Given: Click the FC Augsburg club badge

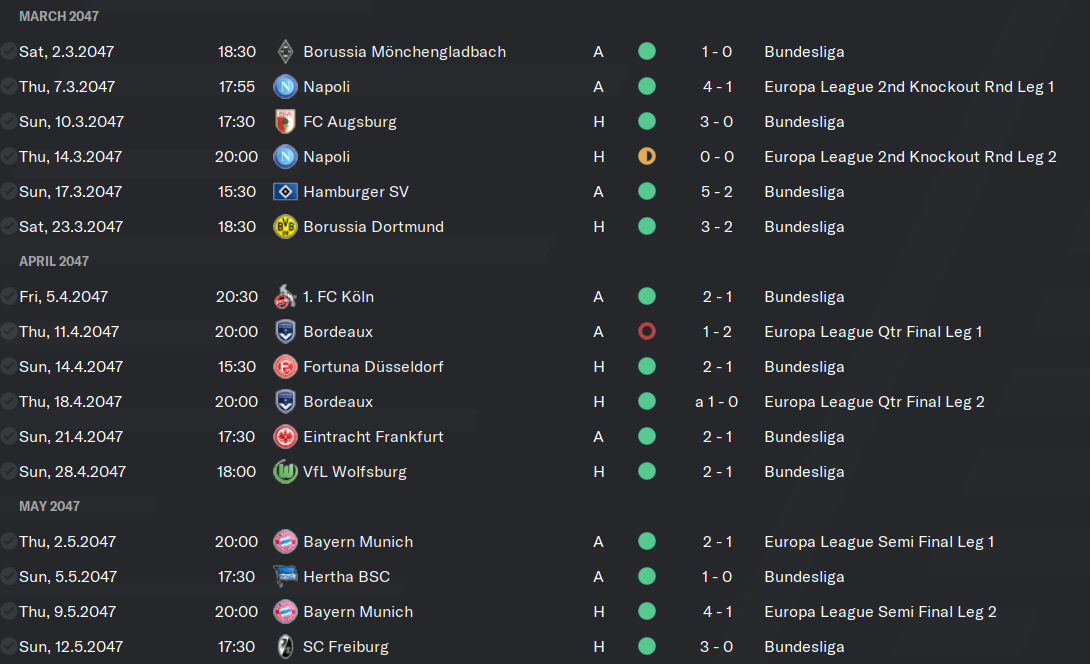Looking at the screenshot, I should click(285, 122).
